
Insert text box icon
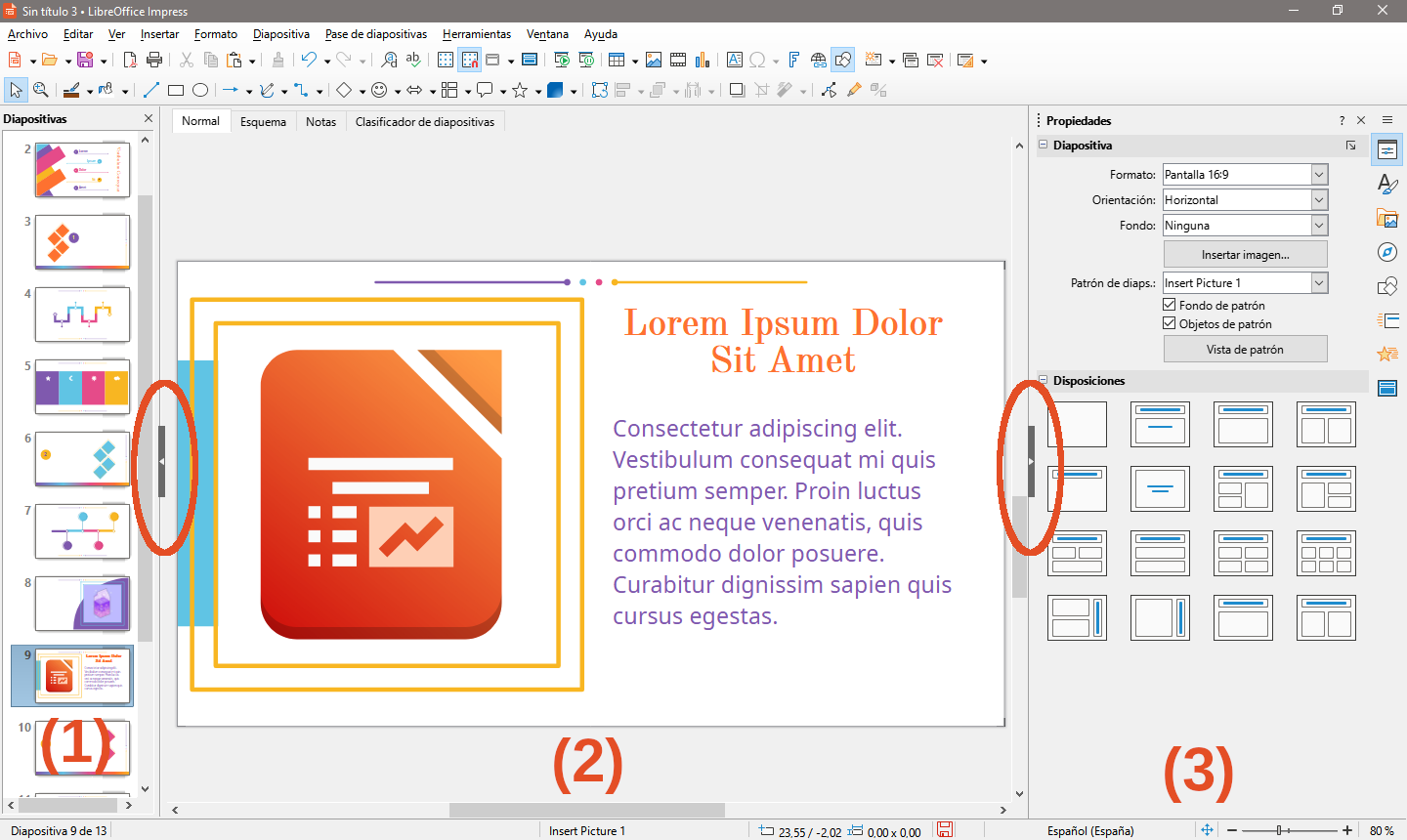click(x=734, y=61)
